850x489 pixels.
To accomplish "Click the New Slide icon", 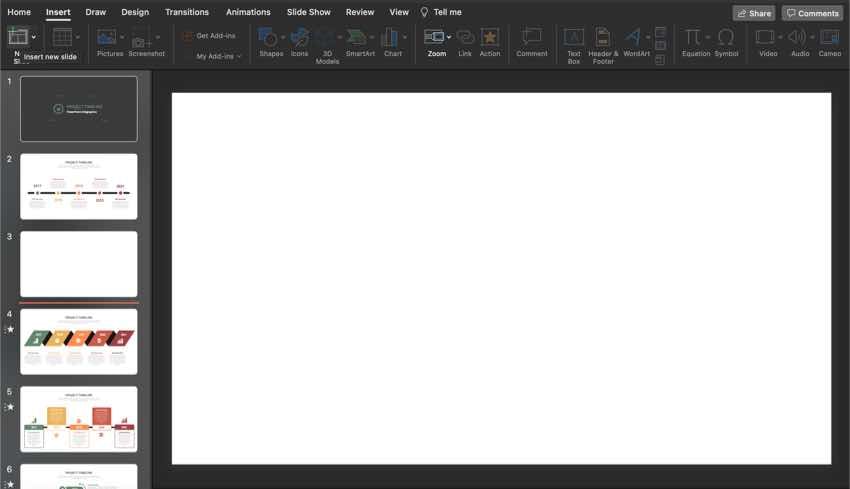I will coord(17,37).
